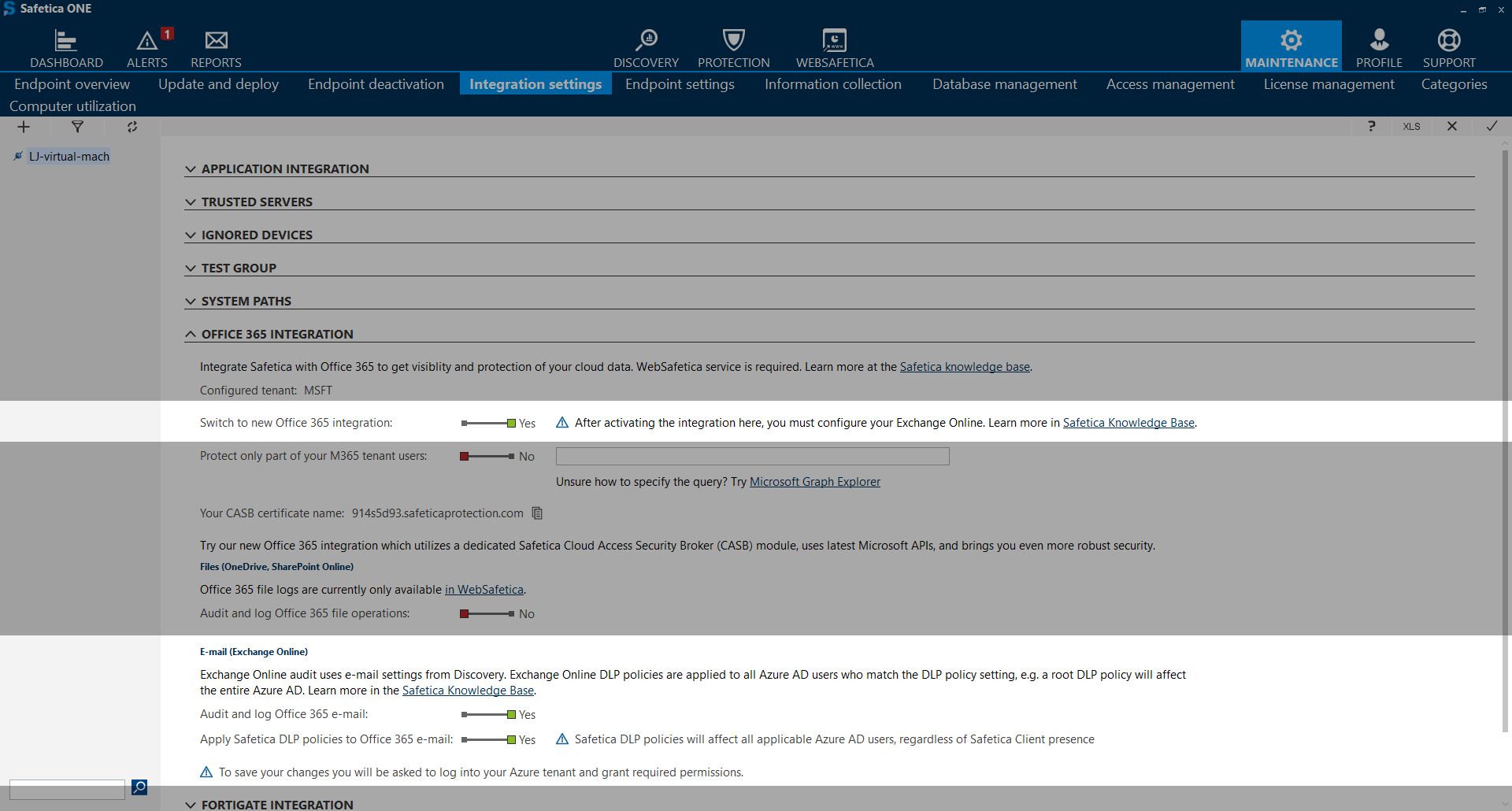Collapse the OFFICE 365 INTEGRATION section
This screenshot has width=1512, height=811.
(x=277, y=334)
